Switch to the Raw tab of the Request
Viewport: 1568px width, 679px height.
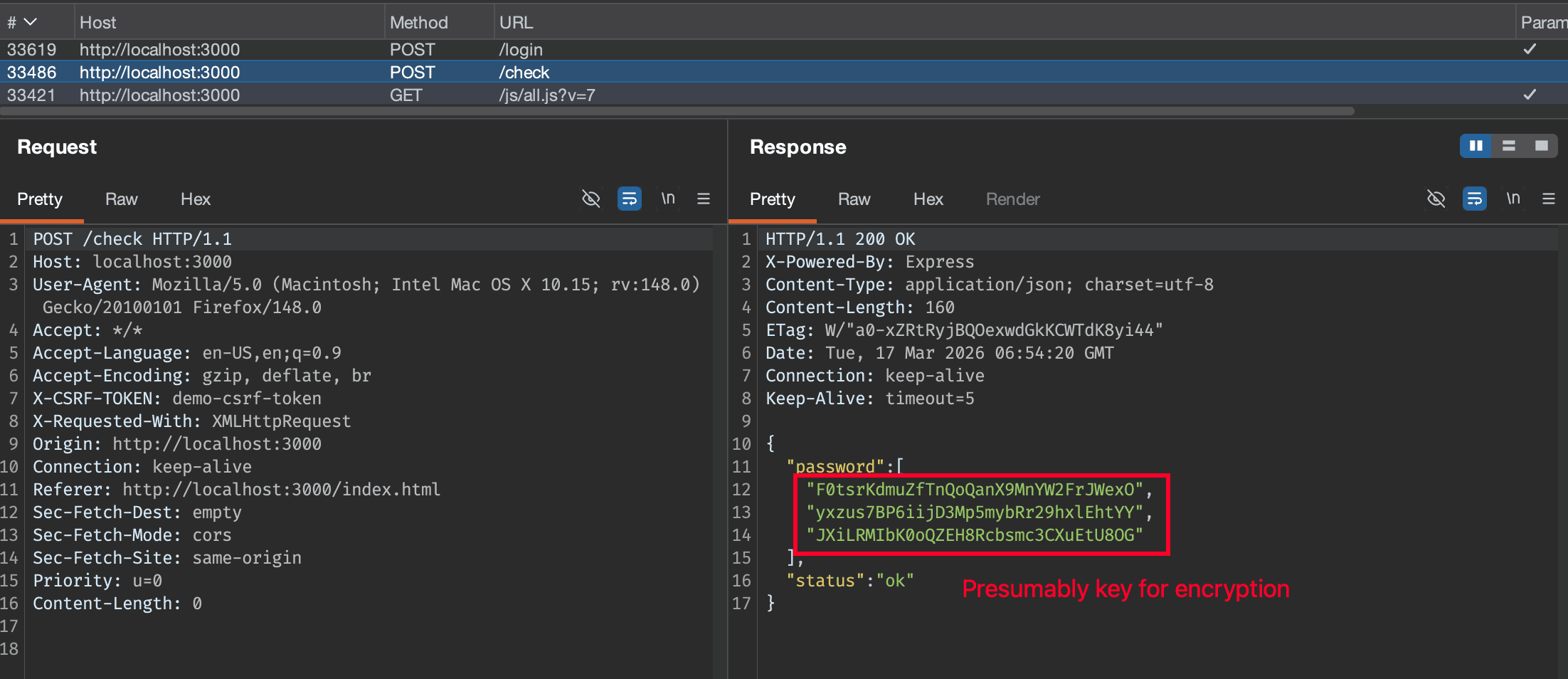[120, 199]
